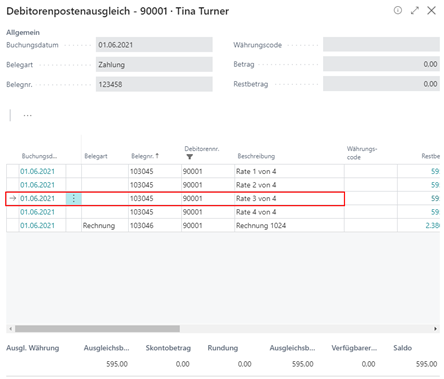444x379 pixels.
Task: Click Belegnr. 103046 cell
Action: point(155,226)
